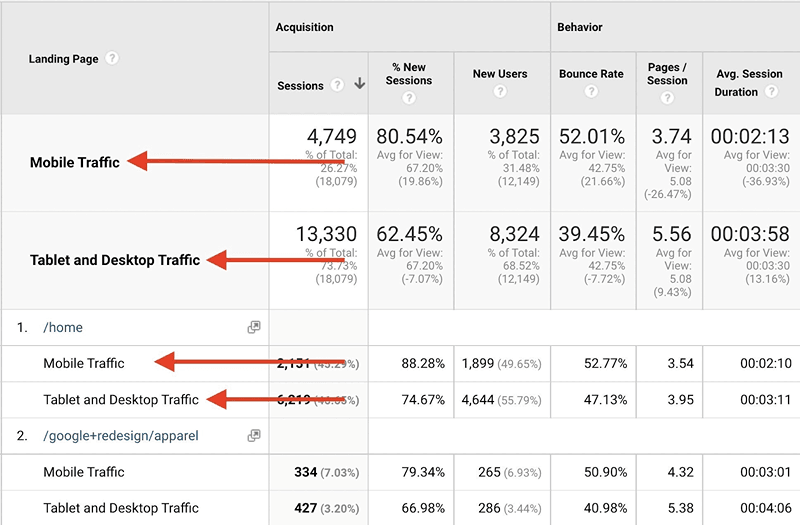
Task: Open the /home landing page link
Action: 62,327
